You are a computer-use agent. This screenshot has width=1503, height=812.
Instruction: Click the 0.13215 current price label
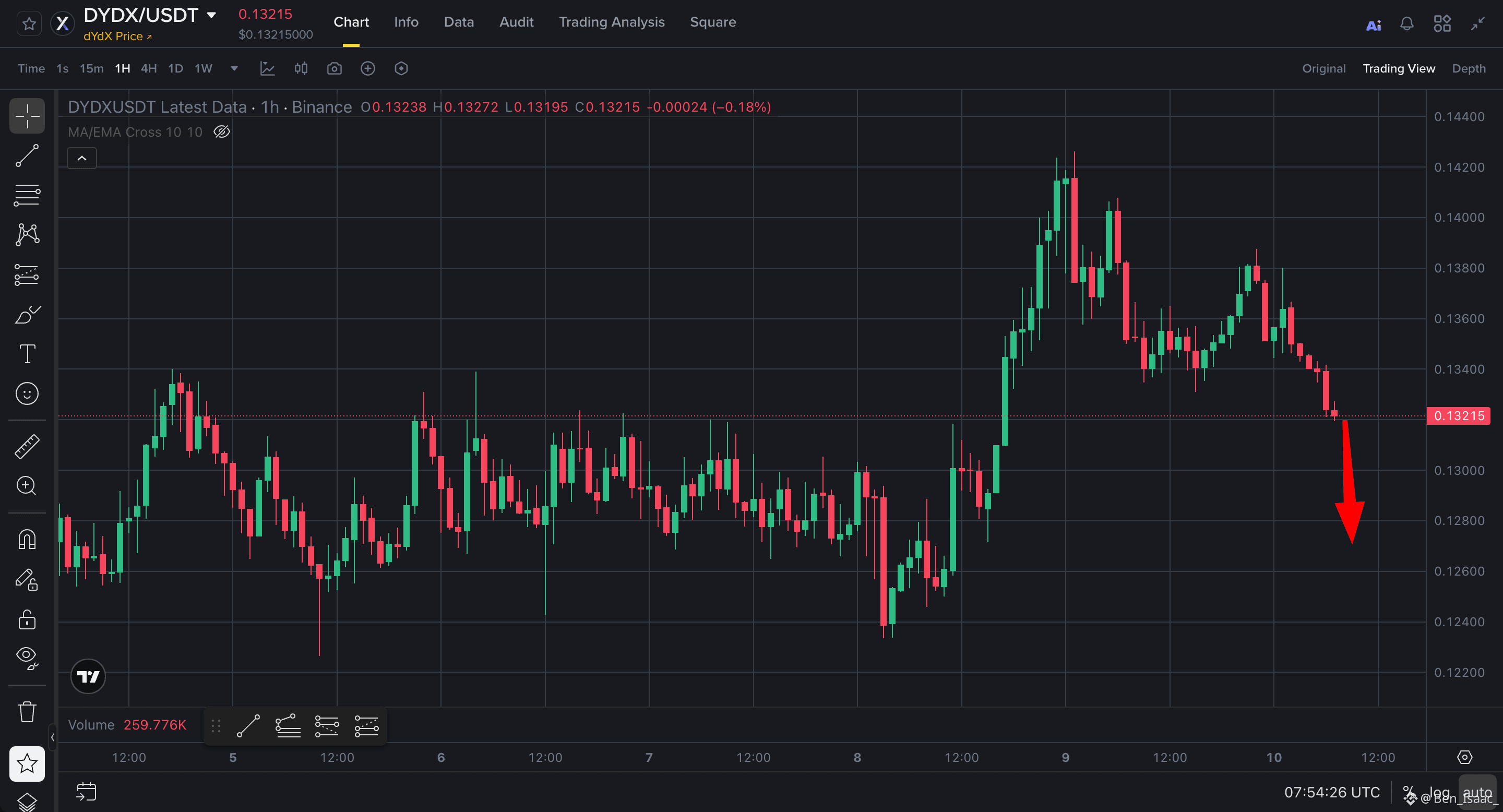(x=1458, y=415)
